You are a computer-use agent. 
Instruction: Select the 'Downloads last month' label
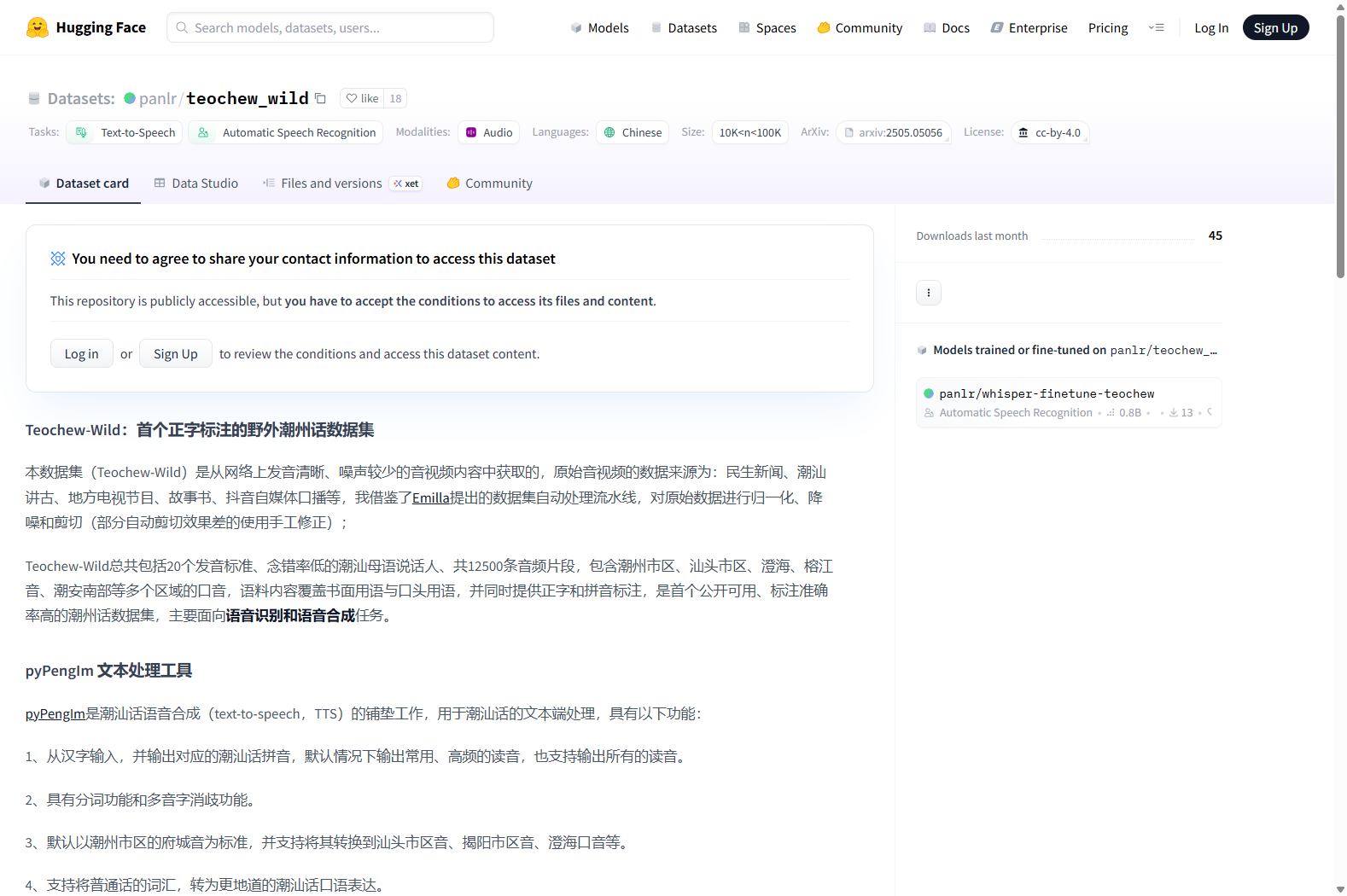972,236
